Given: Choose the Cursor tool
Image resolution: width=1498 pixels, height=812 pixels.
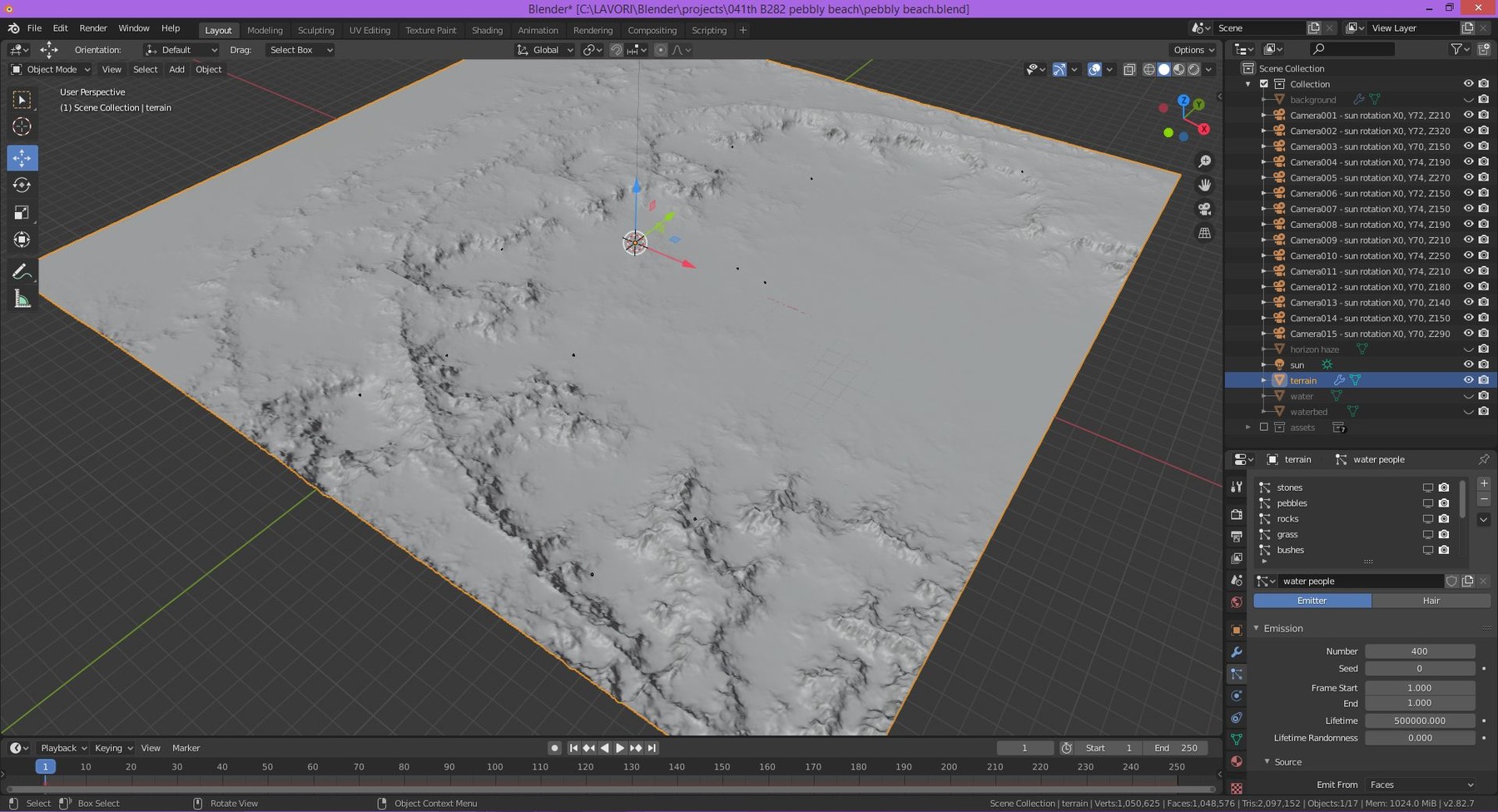Looking at the screenshot, I should tap(22, 126).
